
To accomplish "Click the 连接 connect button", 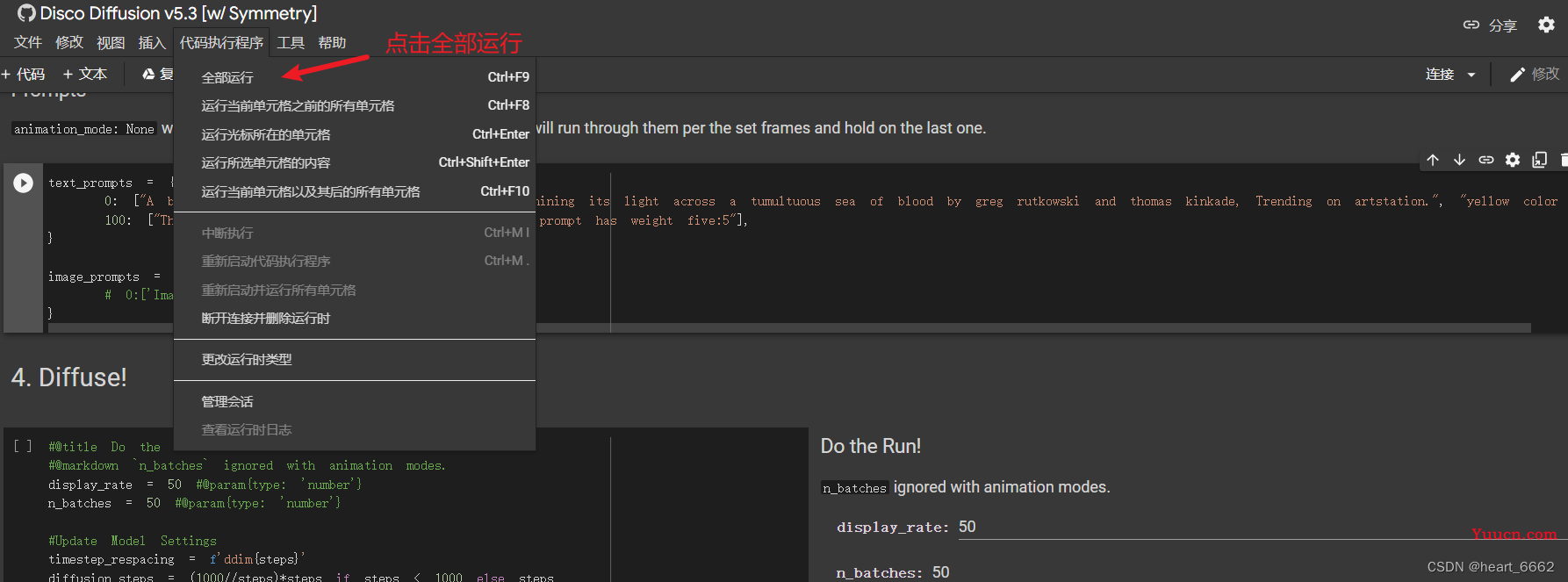I will (1440, 75).
